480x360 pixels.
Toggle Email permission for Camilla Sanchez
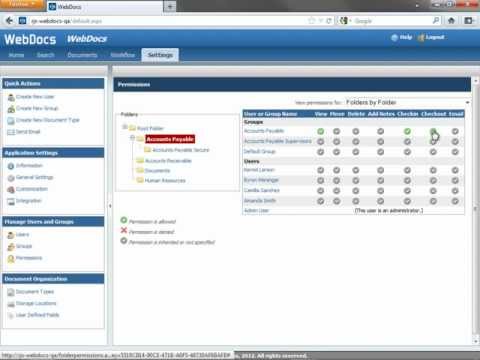point(455,191)
